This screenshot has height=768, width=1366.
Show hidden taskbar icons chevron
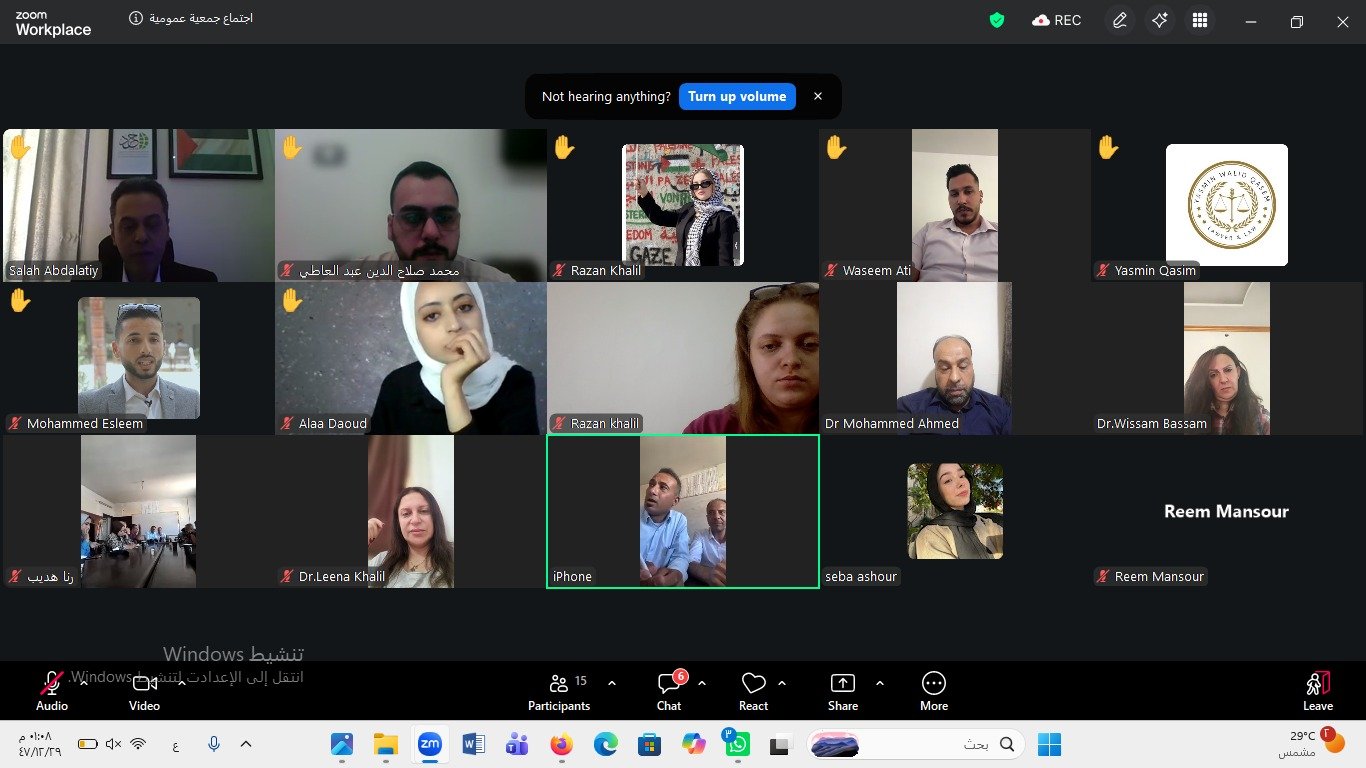click(246, 744)
